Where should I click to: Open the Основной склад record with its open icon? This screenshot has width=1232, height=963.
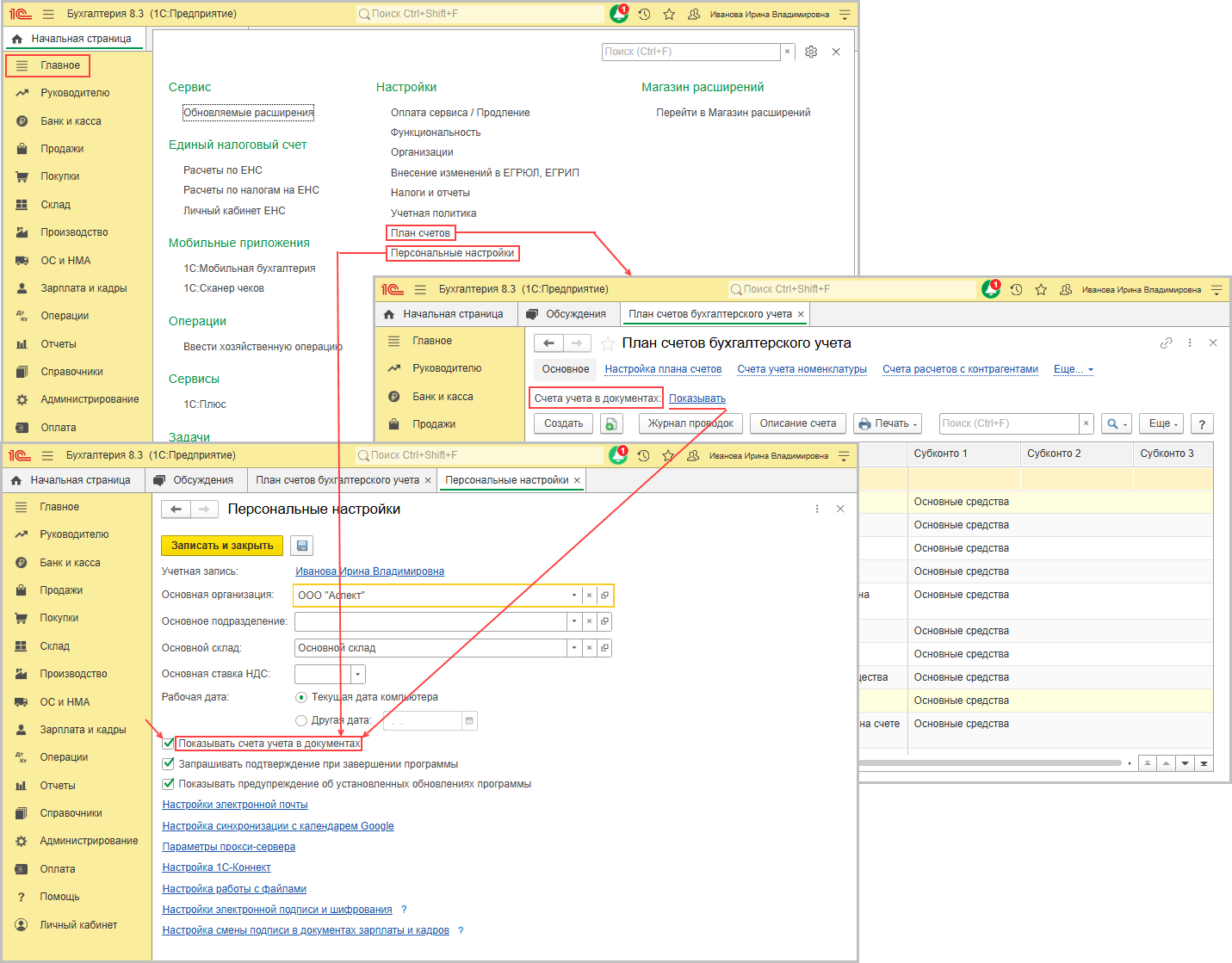tap(604, 648)
